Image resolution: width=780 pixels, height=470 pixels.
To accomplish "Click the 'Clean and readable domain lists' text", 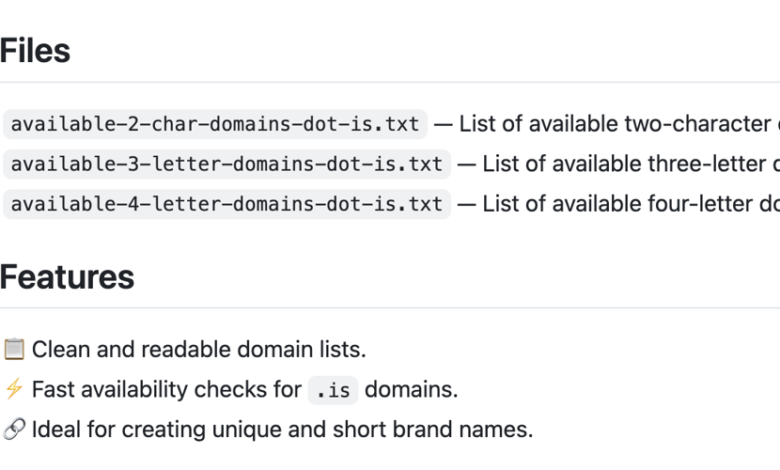I will 199,349.
